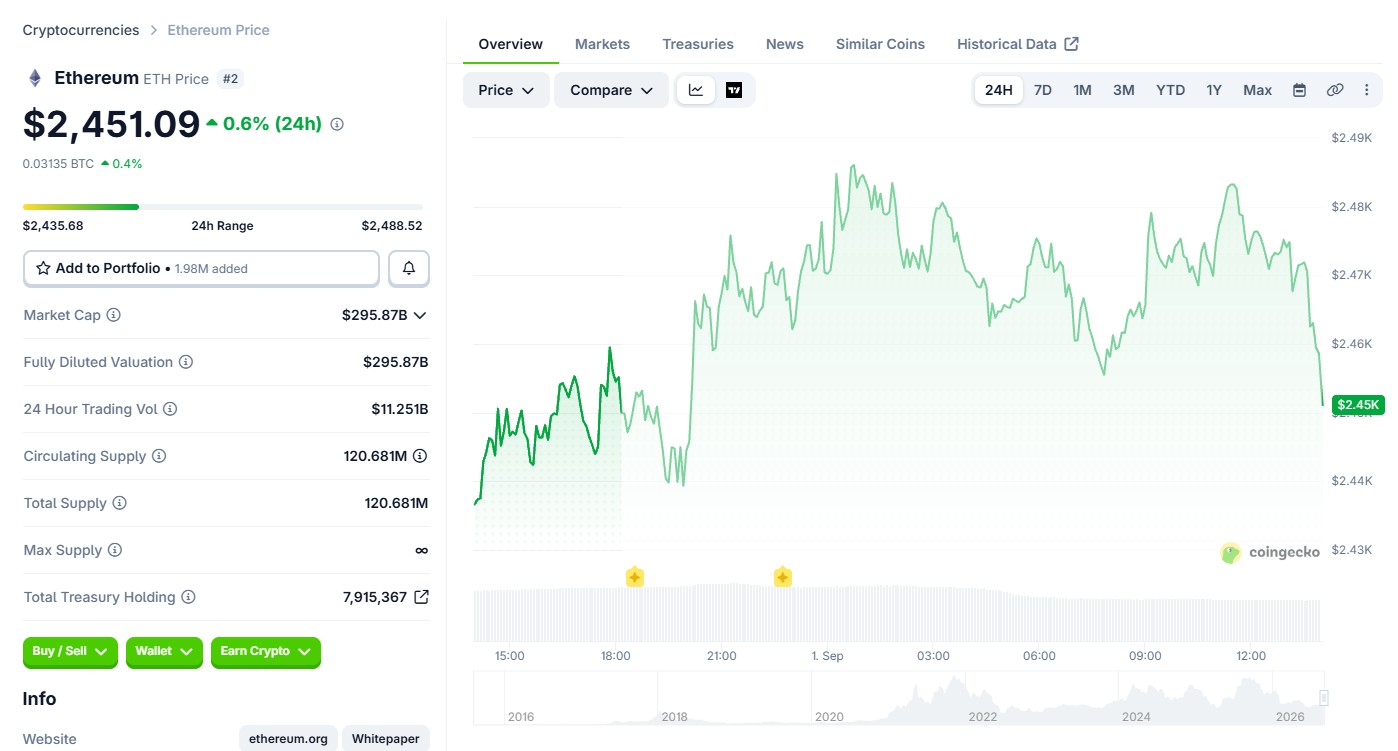Show 24 Hour Trading Vol info icon
The height and width of the screenshot is (751, 1398).
pyautogui.click(x=170, y=409)
